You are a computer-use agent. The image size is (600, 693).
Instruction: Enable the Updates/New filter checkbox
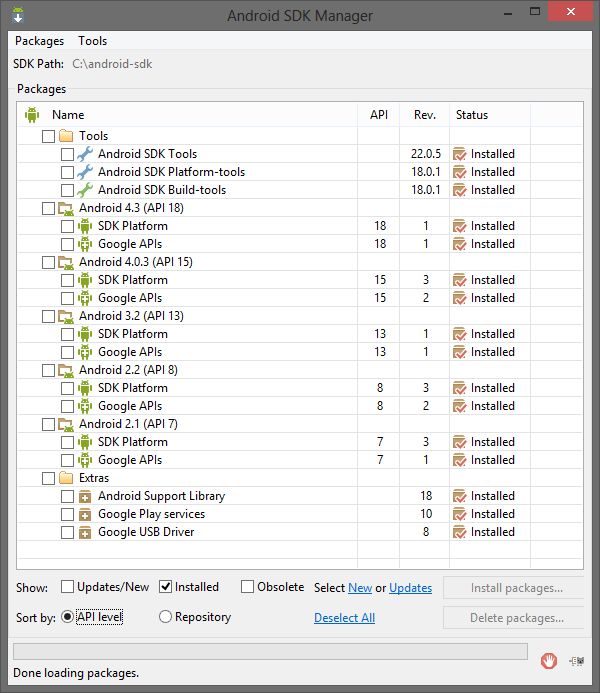point(68,587)
